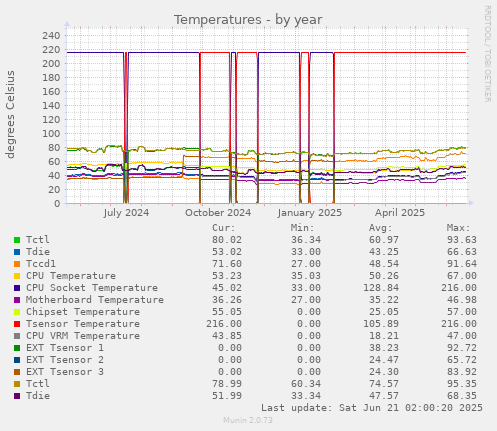The width and height of the screenshot is (497, 431).
Task: Click the brown EXT Tsensor 3 swatch
Action: [17, 372]
